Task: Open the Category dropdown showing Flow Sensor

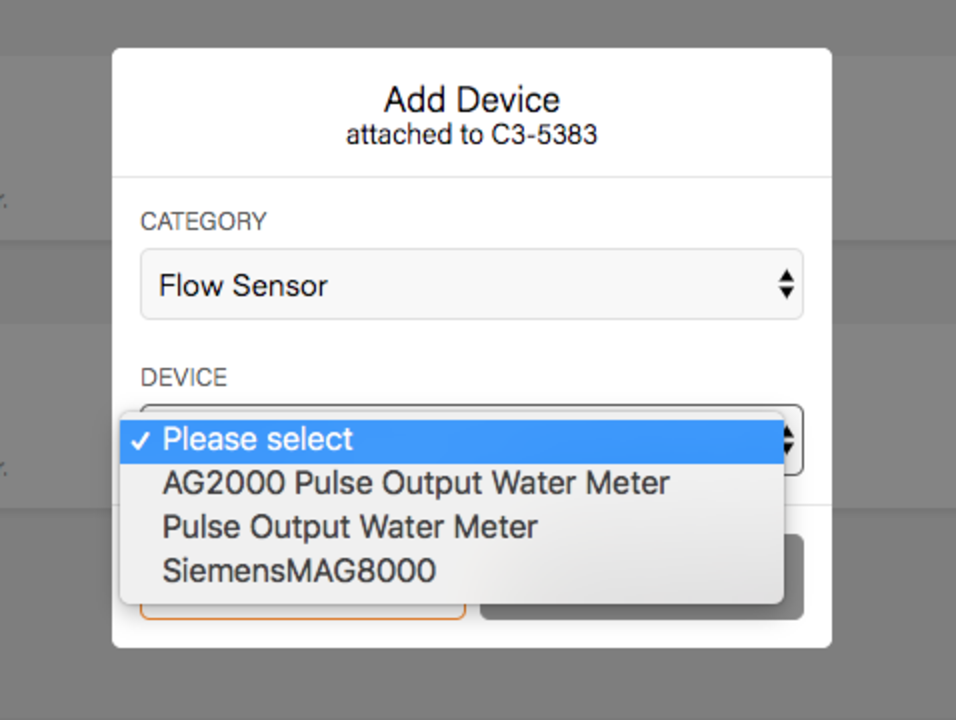Action: 470,285
